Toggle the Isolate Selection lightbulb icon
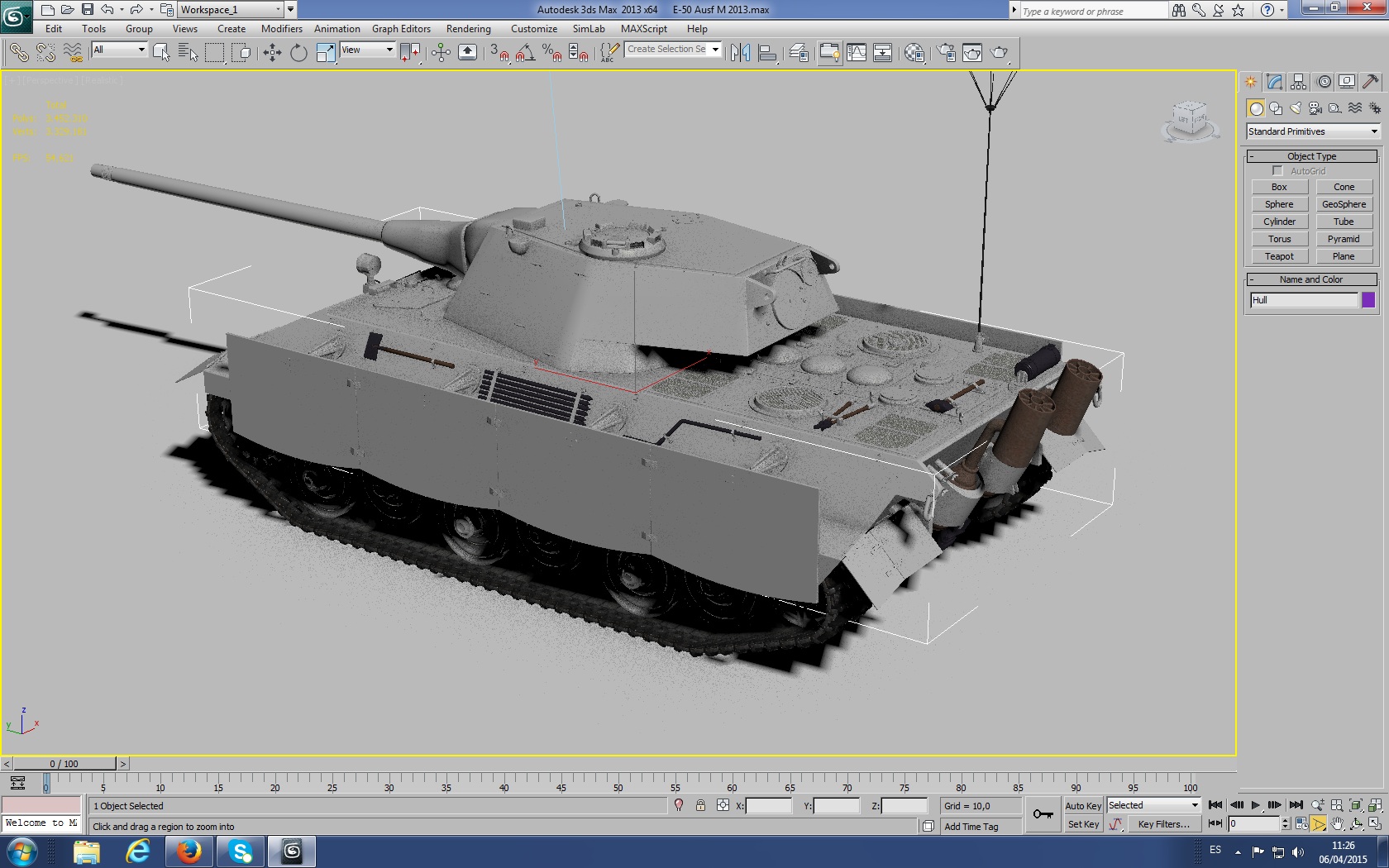The height and width of the screenshot is (868, 1389). pos(679,805)
